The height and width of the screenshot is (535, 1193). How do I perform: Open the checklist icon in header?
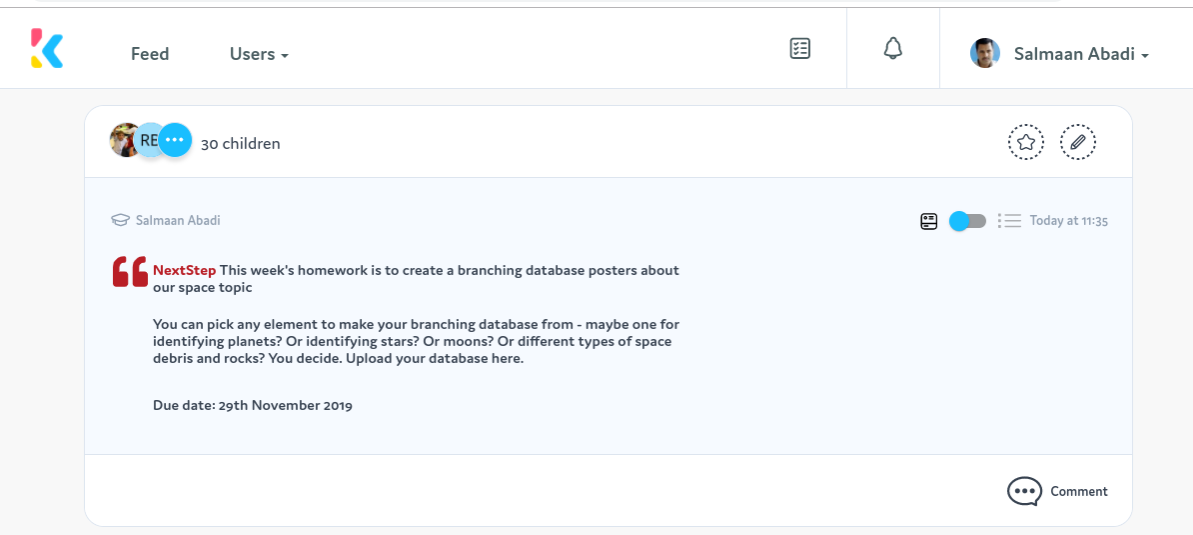800,49
